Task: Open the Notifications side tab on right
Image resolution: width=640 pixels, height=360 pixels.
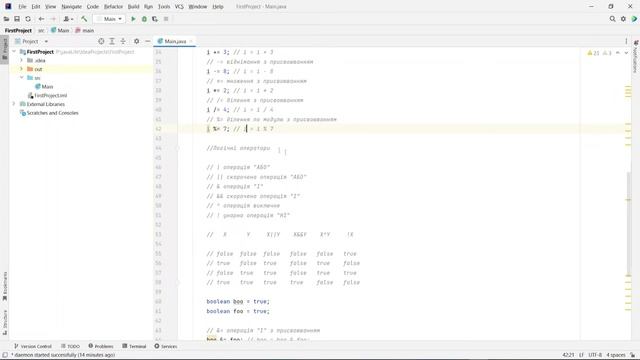Action: pos(636,56)
